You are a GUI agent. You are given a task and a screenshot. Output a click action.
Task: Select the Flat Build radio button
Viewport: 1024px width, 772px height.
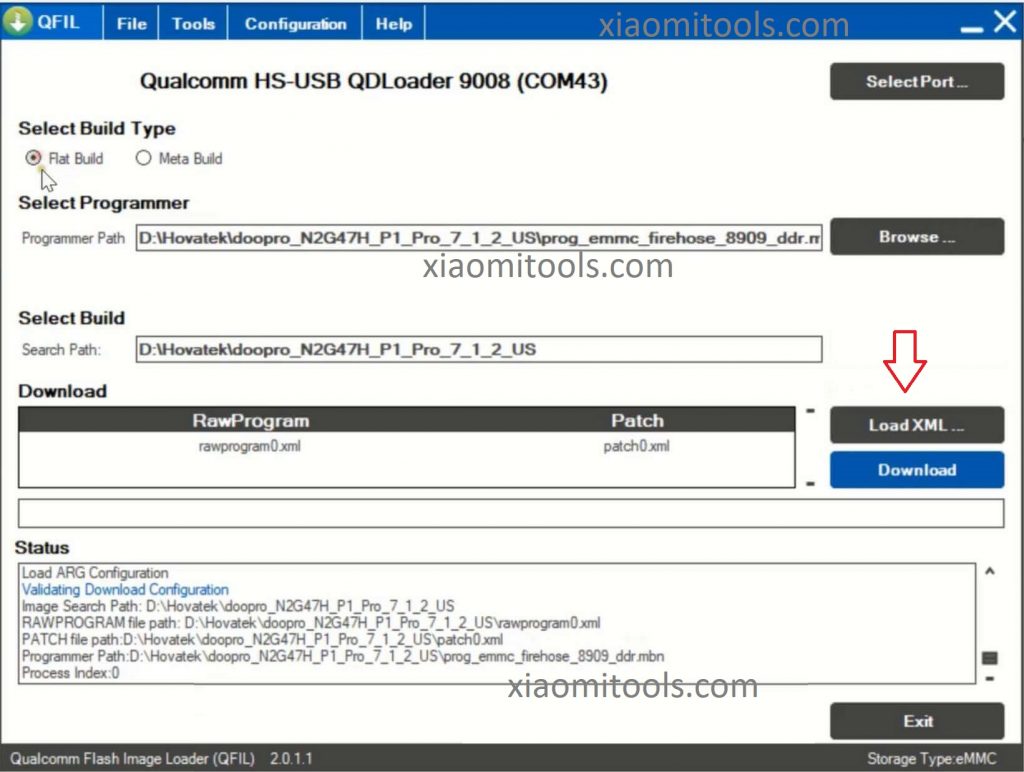click(x=30, y=158)
